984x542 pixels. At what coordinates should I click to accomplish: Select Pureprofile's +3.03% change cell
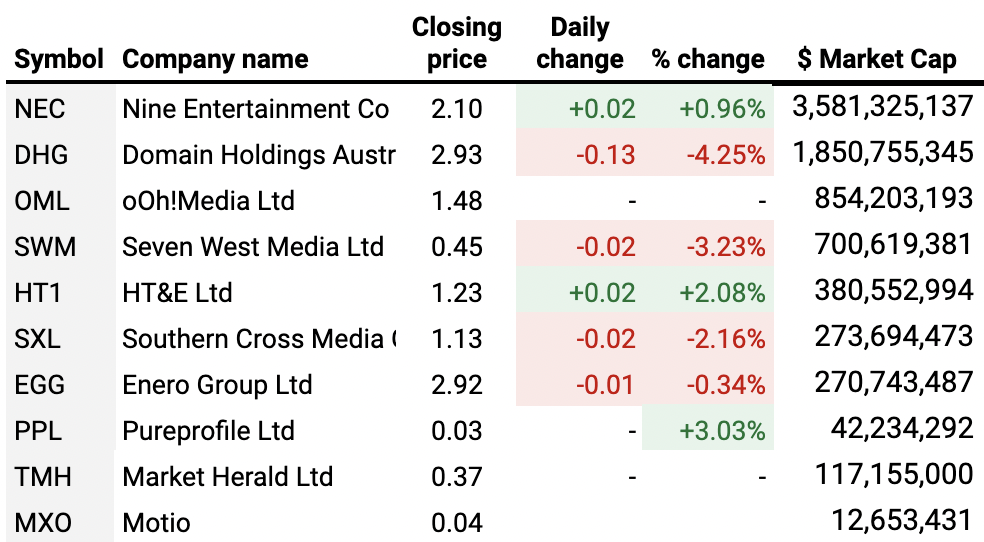point(722,431)
